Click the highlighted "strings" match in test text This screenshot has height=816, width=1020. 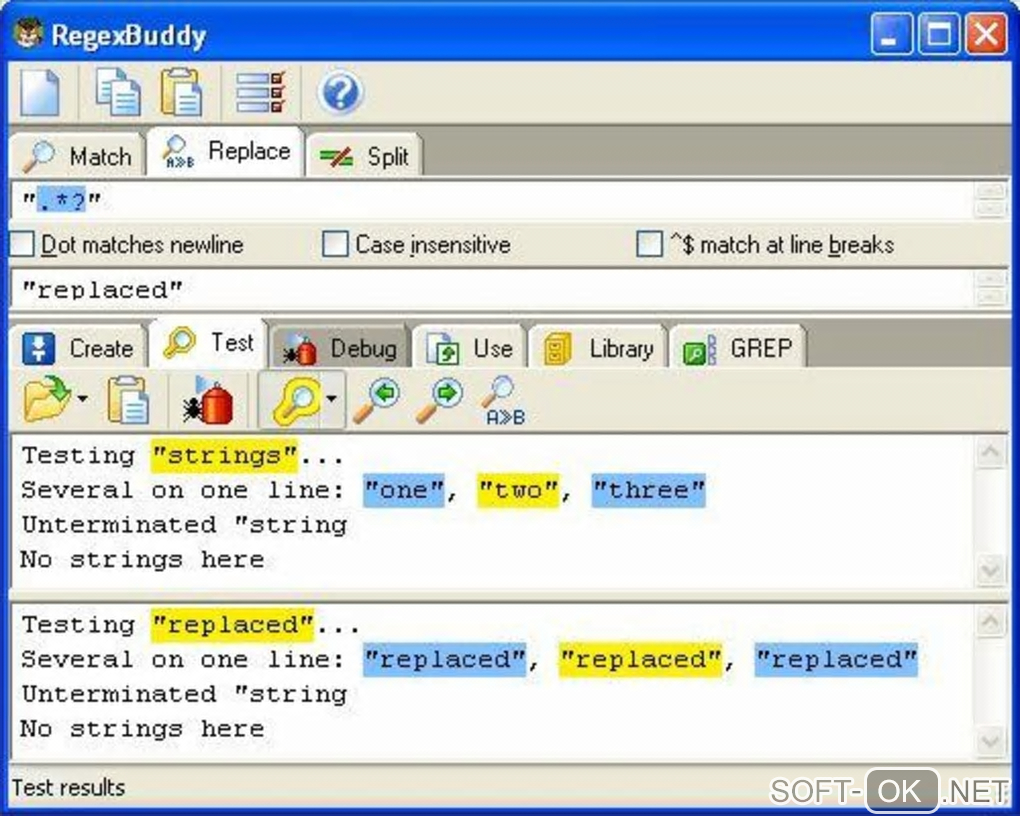tap(224, 456)
